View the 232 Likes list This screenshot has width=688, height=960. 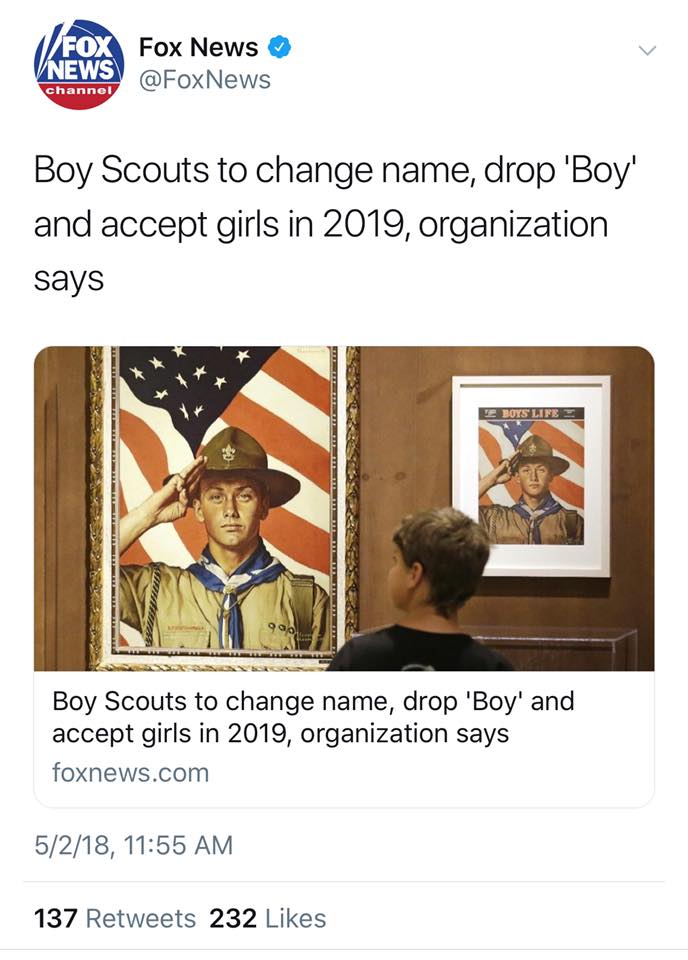click(267, 918)
